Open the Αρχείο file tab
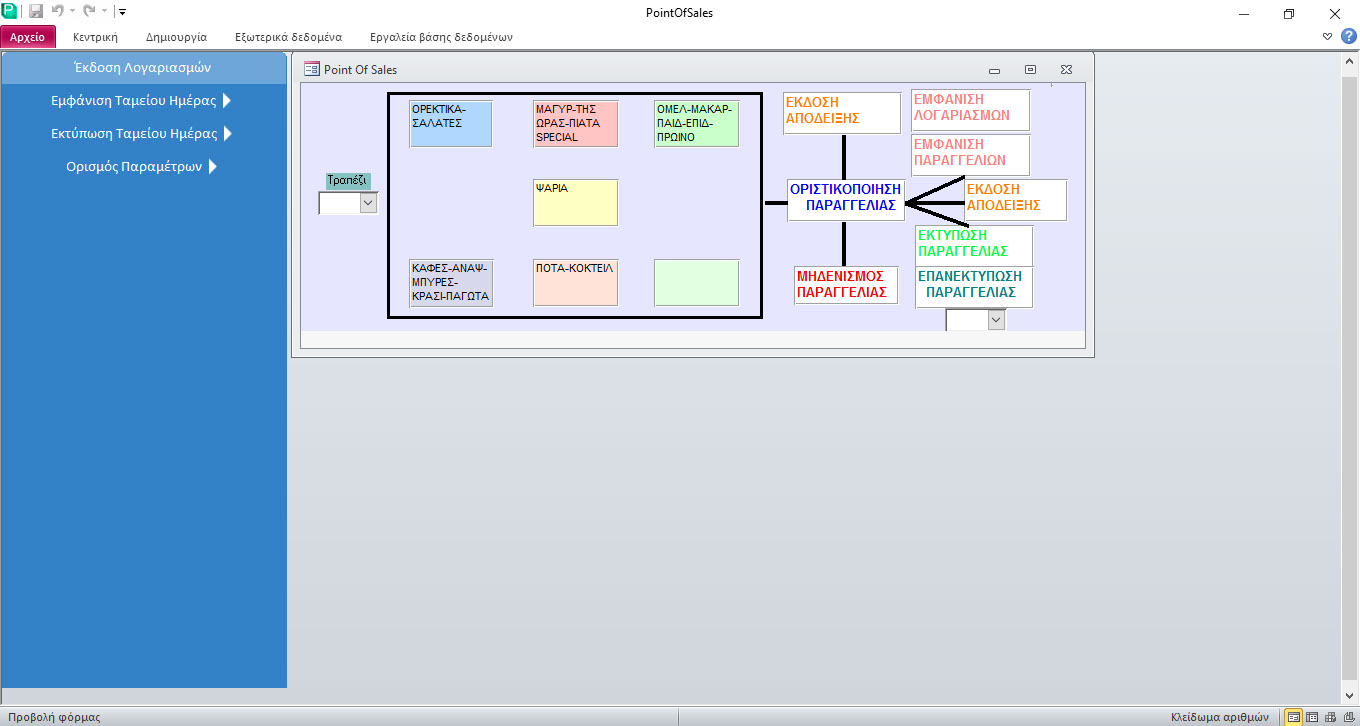The height and width of the screenshot is (726, 1360). coord(28,37)
